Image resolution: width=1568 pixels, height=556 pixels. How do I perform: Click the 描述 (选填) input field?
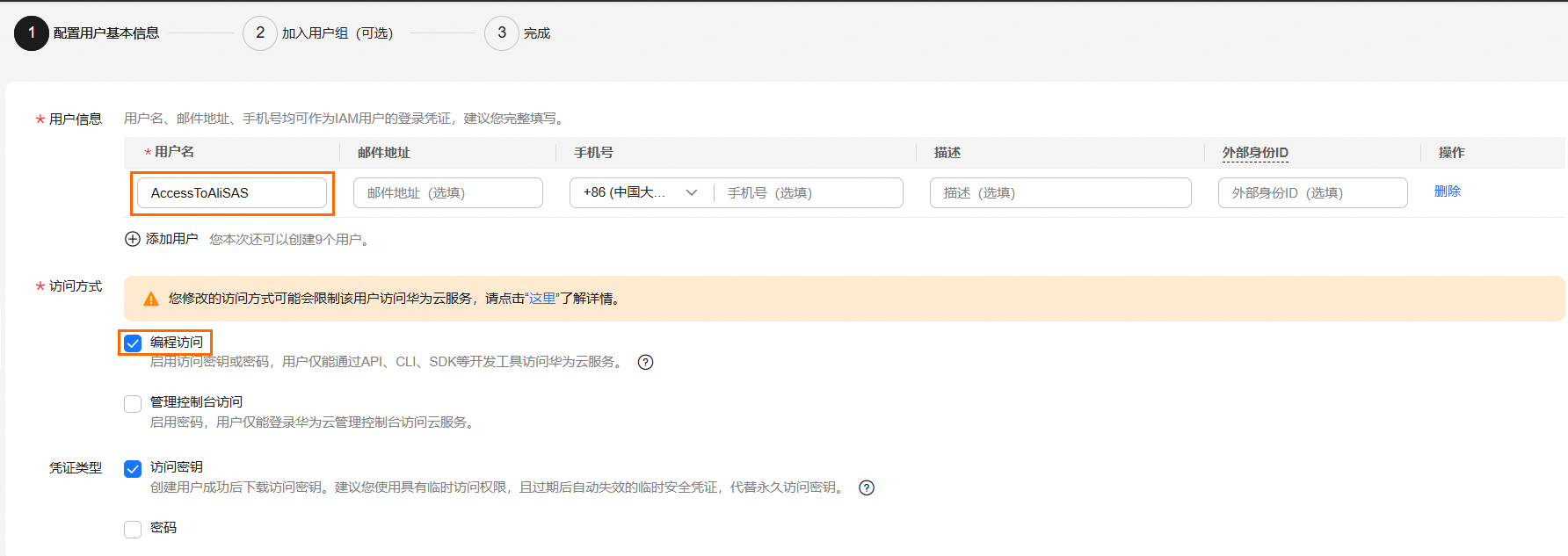(x=1061, y=193)
